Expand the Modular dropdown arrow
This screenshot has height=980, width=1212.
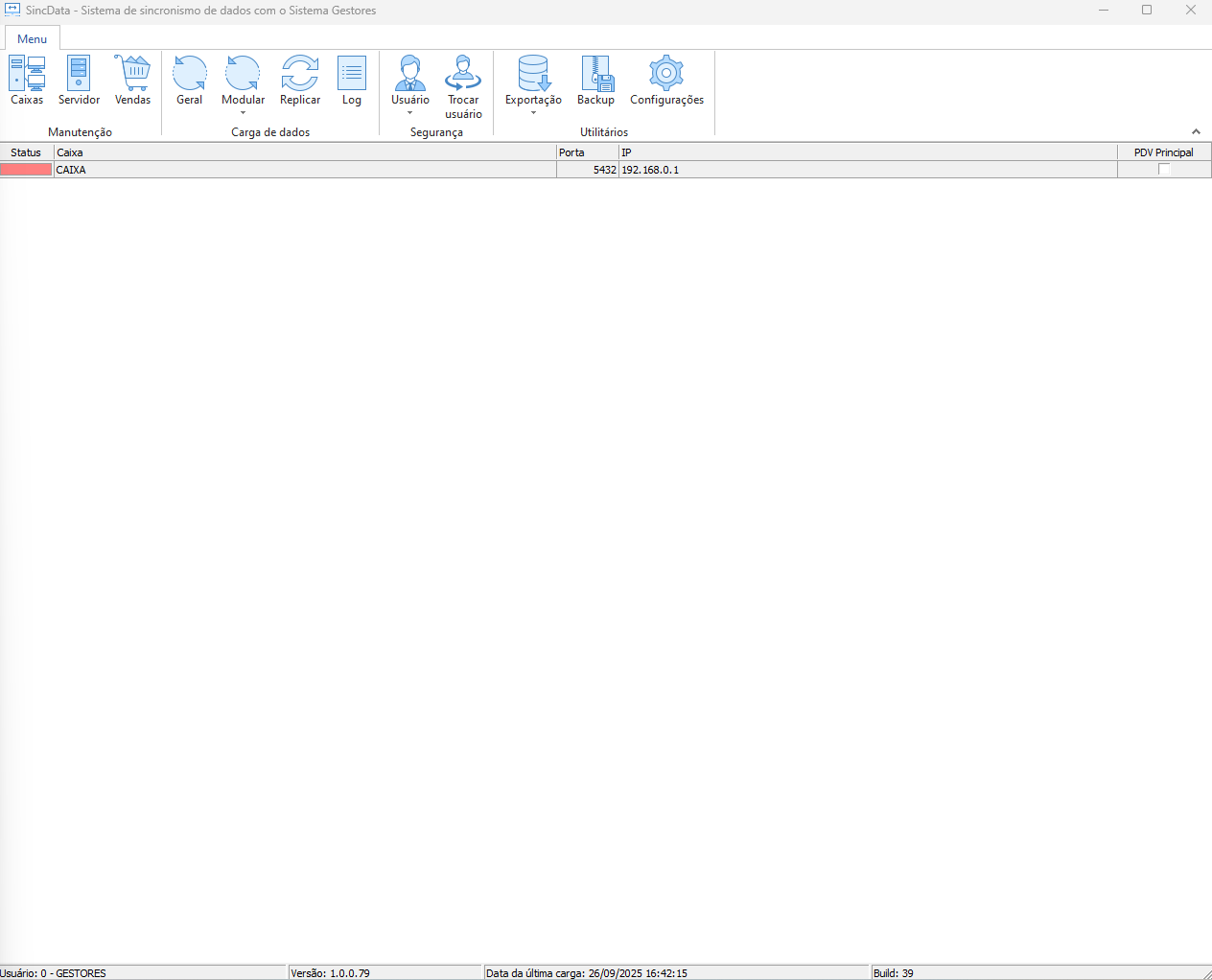coord(244,113)
